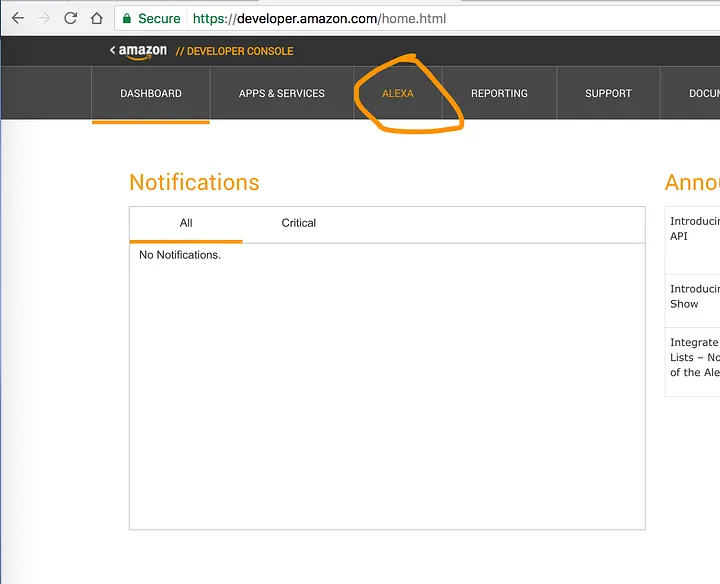The image size is (720, 584).
Task: Open the 'Integrate ... Lists' announcement
Action: tap(692, 362)
